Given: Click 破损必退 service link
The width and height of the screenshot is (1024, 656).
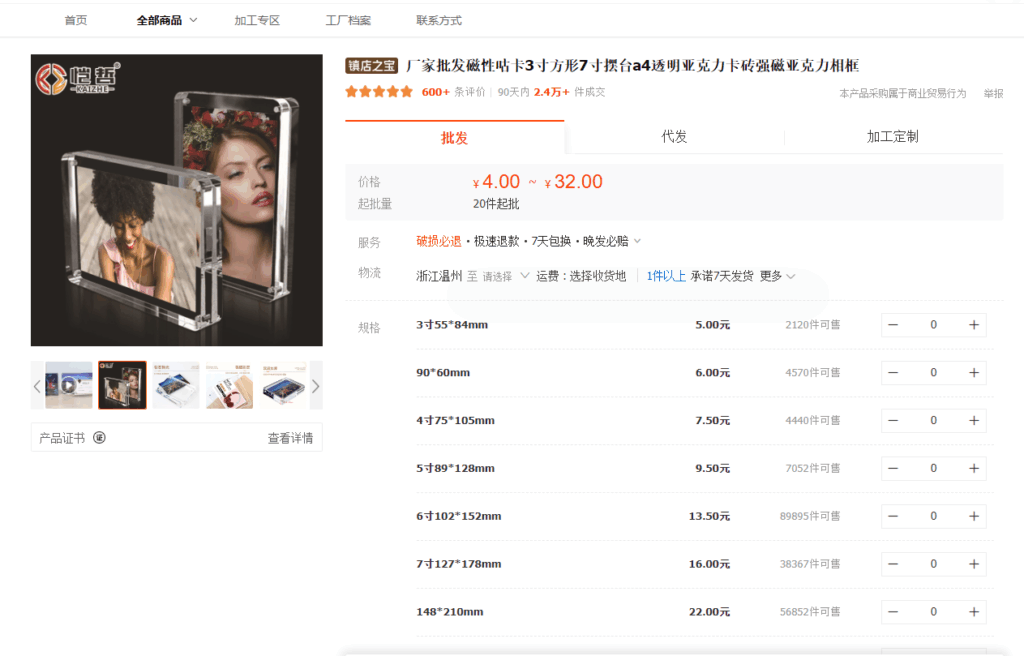Looking at the screenshot, I should (x=439, y=241).
